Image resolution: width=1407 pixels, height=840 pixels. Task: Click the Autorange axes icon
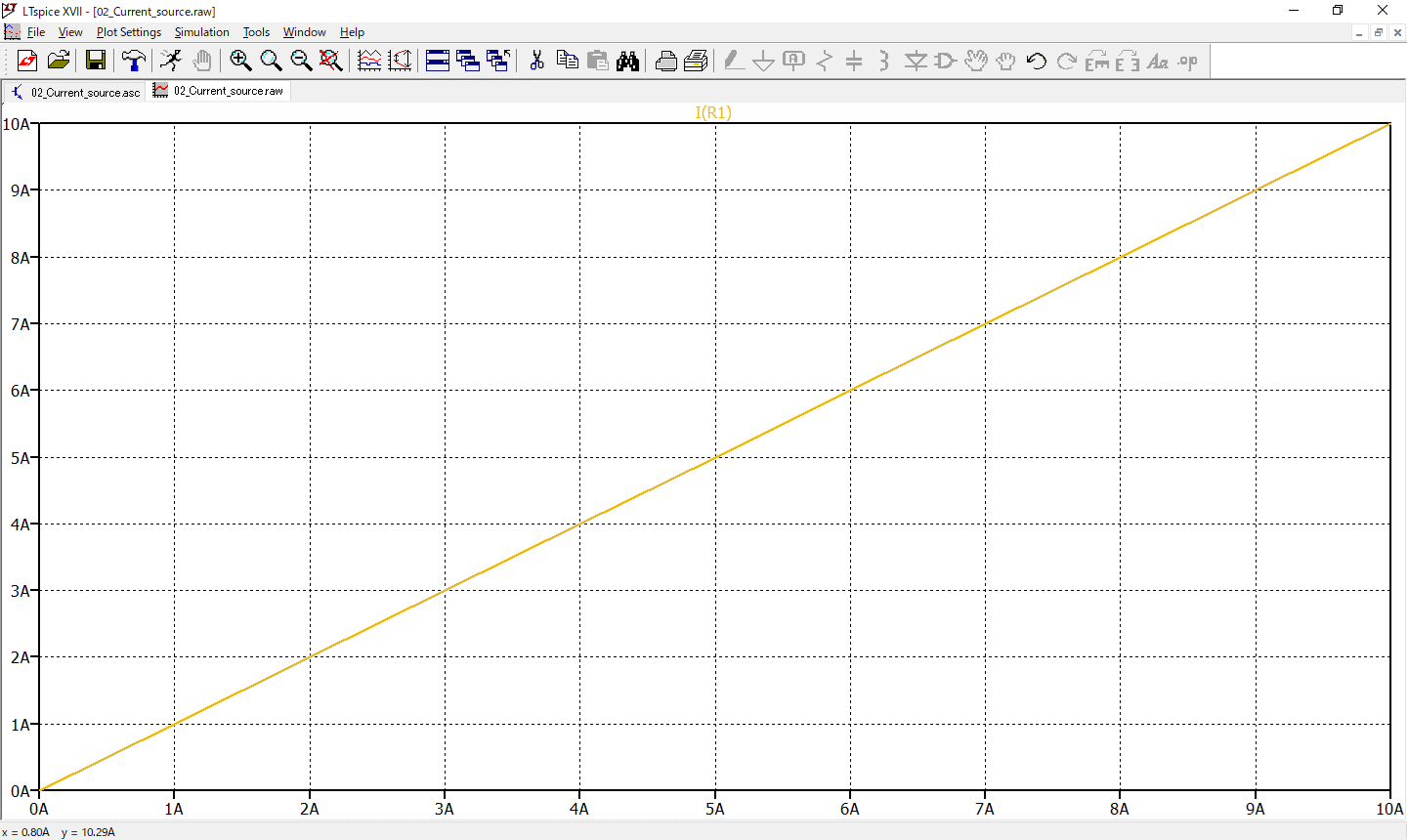[x=401, y=62]
